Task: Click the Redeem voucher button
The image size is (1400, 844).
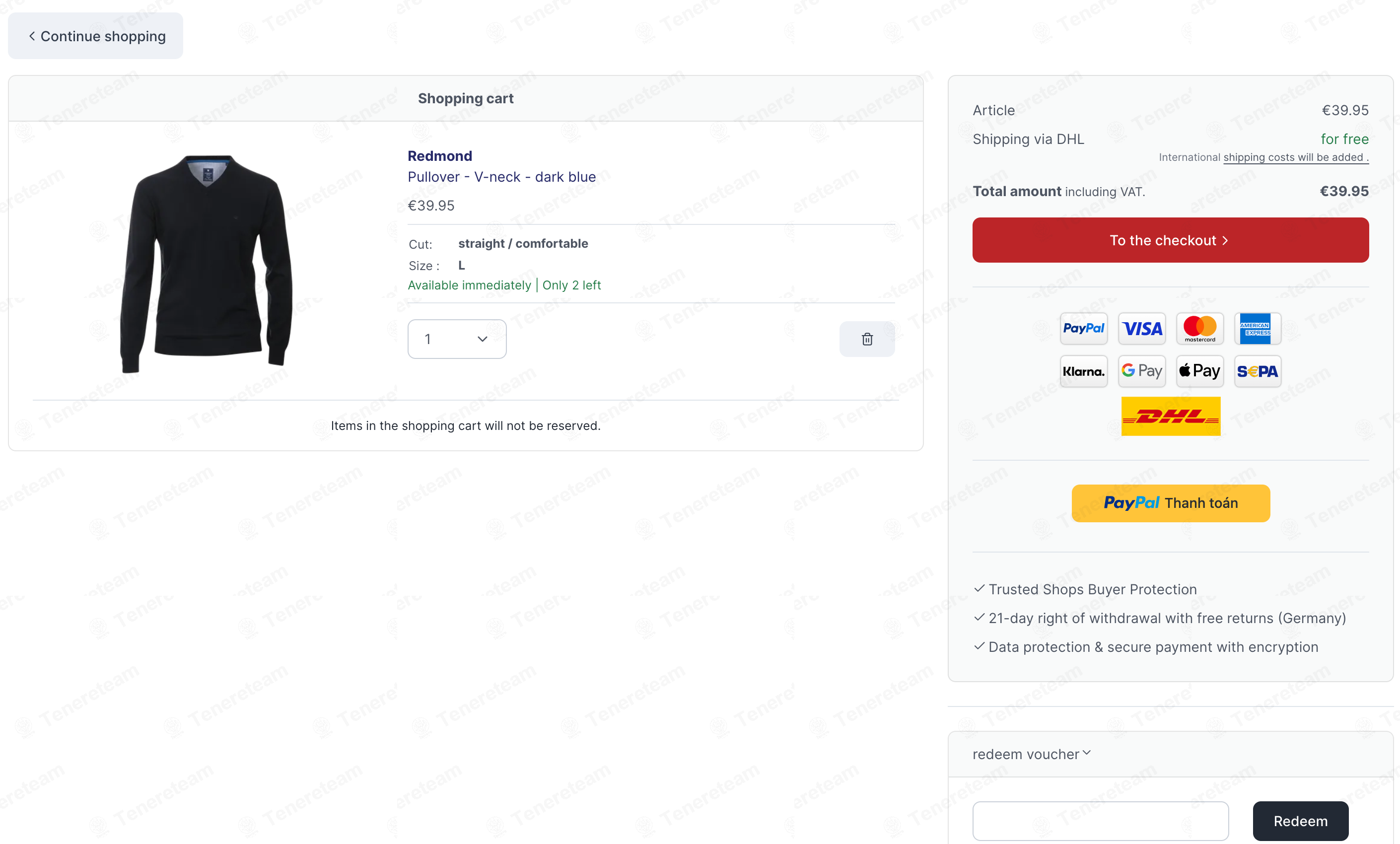Action: [1300, 821]
